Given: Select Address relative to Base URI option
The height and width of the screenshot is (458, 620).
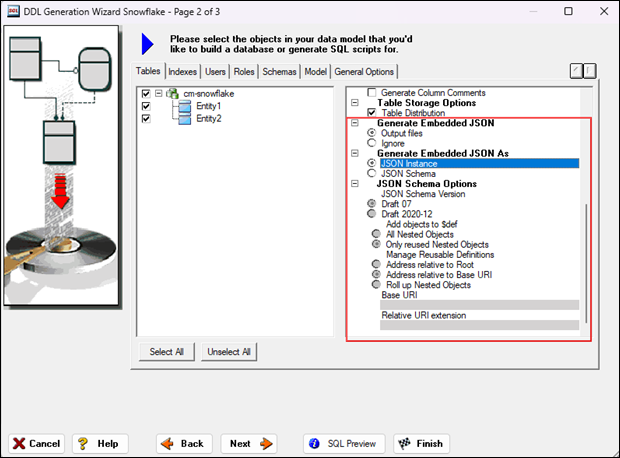Looking at the screenshot, I should (376, 274).
